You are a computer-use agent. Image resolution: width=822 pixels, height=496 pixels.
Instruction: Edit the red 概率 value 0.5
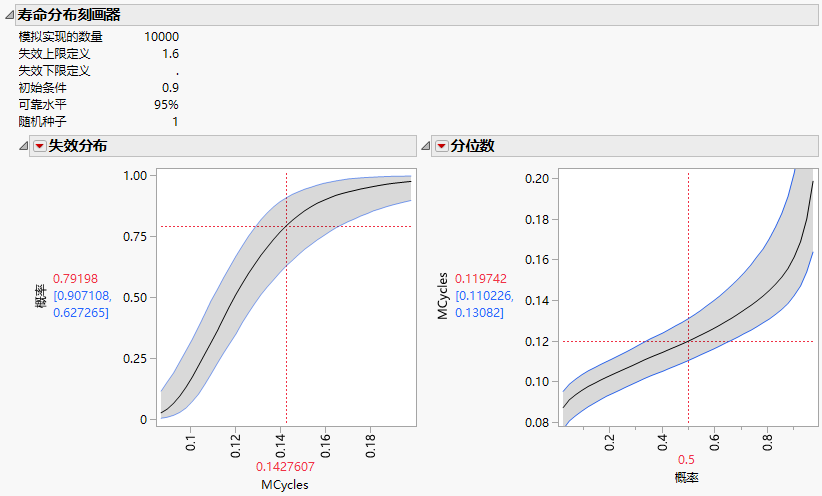click(x=688, y=460)
